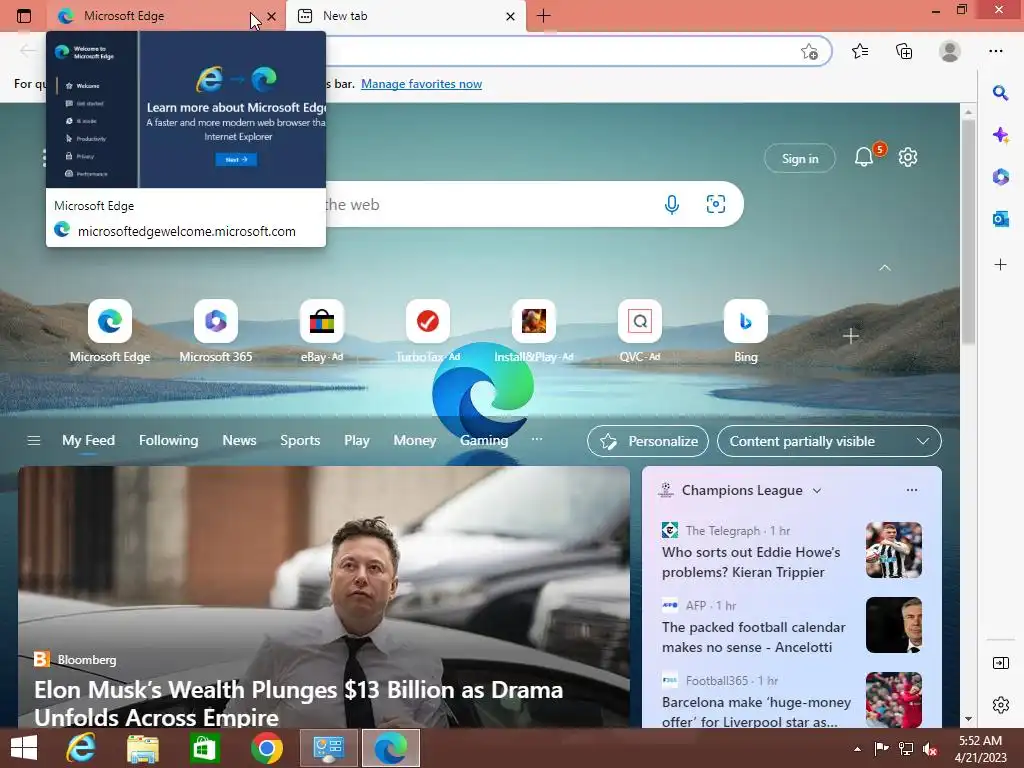Open File Explorer from taskbar

pos(142,748)
